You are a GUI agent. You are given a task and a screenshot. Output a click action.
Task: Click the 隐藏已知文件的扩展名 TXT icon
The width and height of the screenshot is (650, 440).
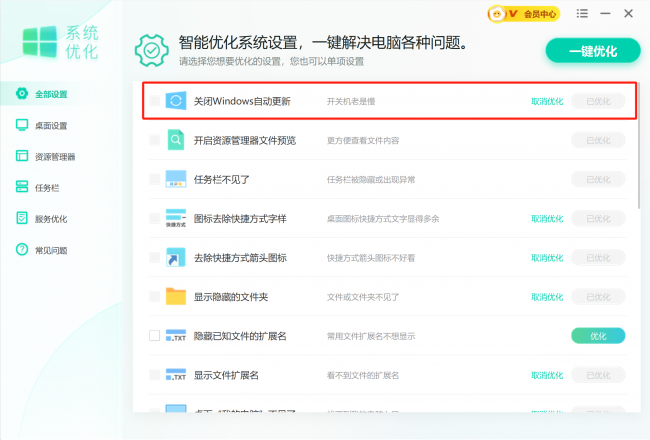point(176,335)
